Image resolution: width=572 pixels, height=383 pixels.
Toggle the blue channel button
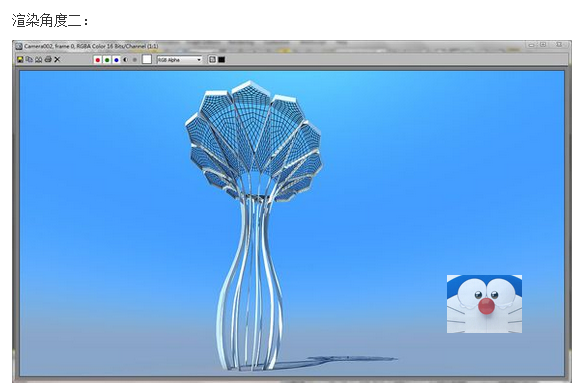click(116, 60)
